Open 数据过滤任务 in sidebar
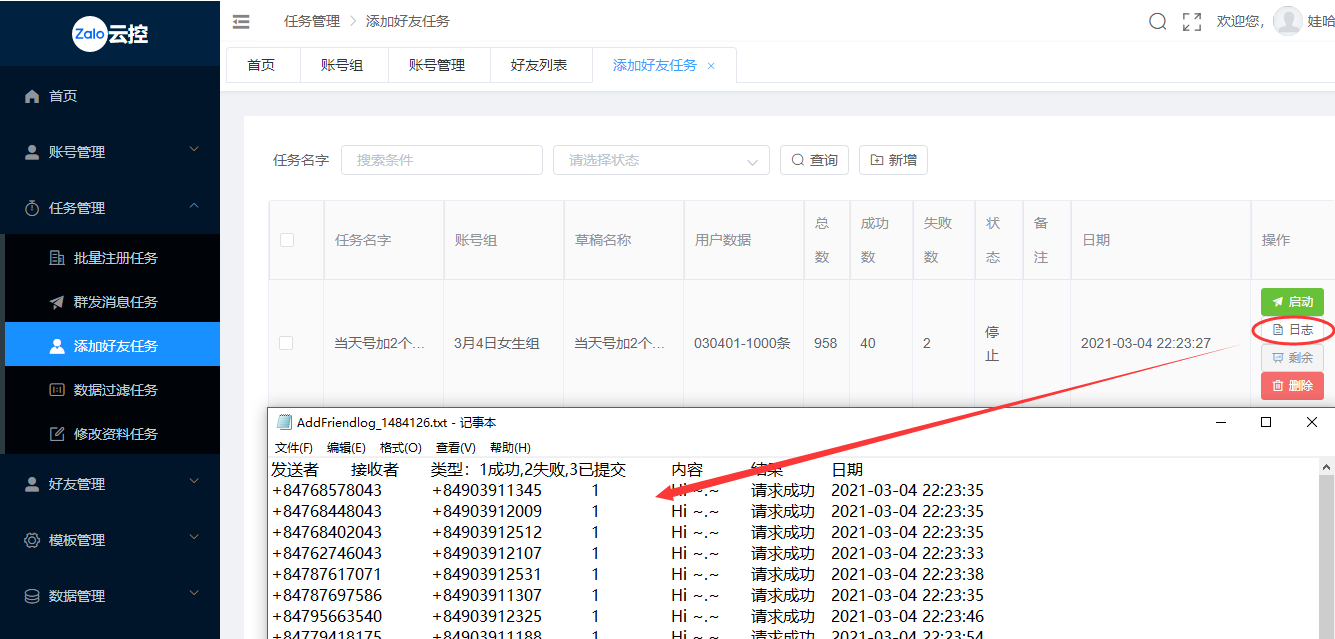This screenshot has width=1335, height=639. [x=115, y=390]
